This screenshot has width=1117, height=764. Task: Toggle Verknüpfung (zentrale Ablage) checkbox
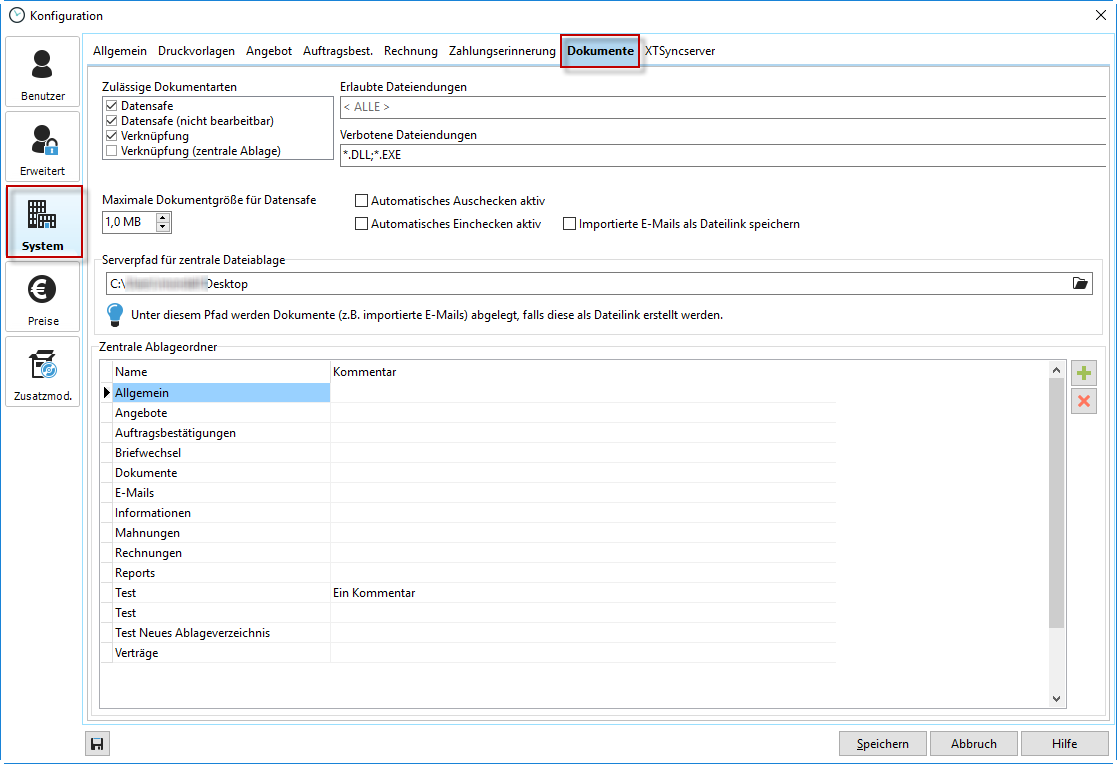click(x=112, y=151)
